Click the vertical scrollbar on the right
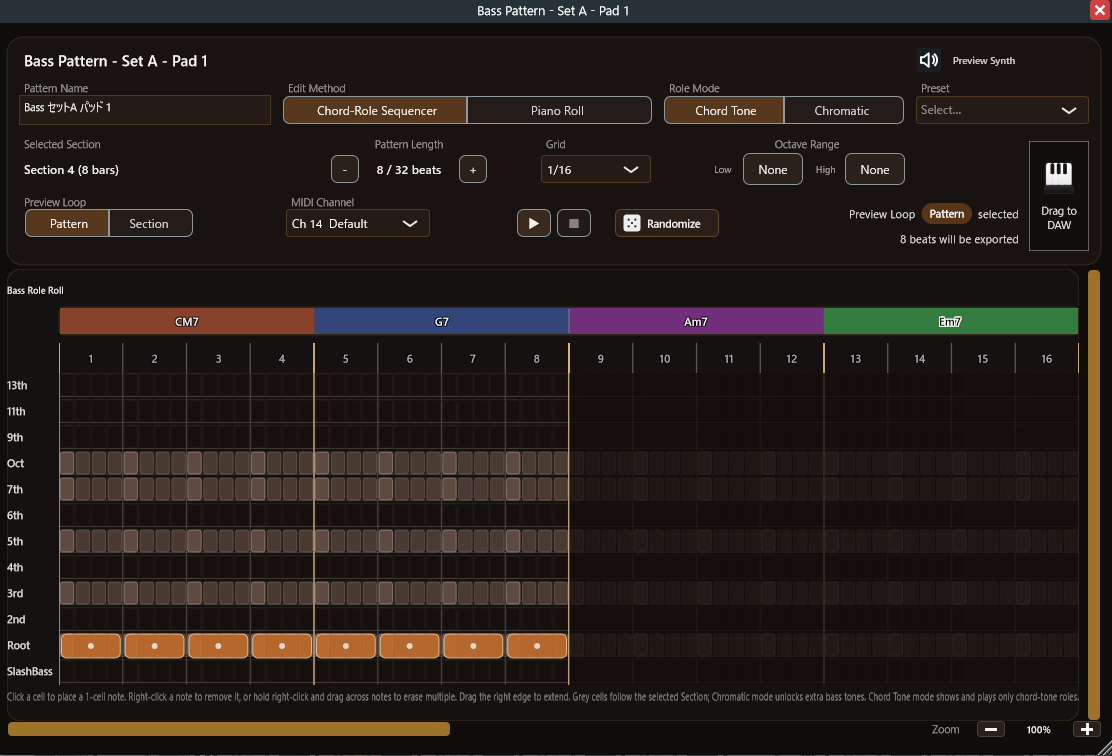Screen dimensions: 1112x756 click(x=1094, y=494)
